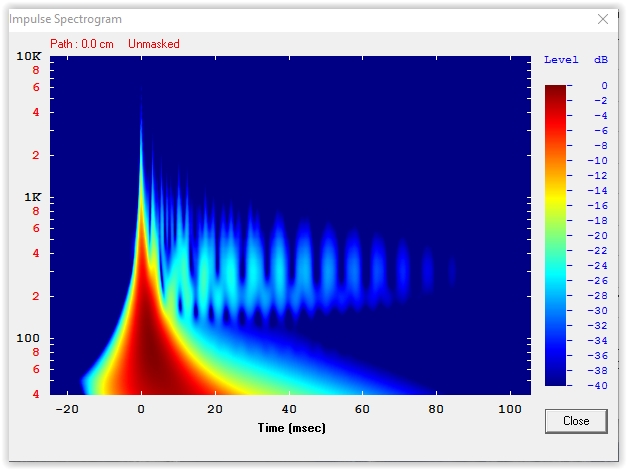Click the '100' time axis value

coord(510,409)
